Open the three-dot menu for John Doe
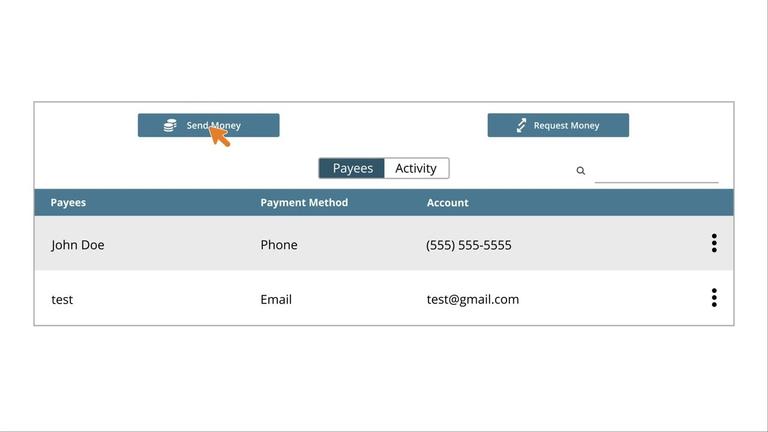This screenshot has width=768, height=432. point(714,243)
